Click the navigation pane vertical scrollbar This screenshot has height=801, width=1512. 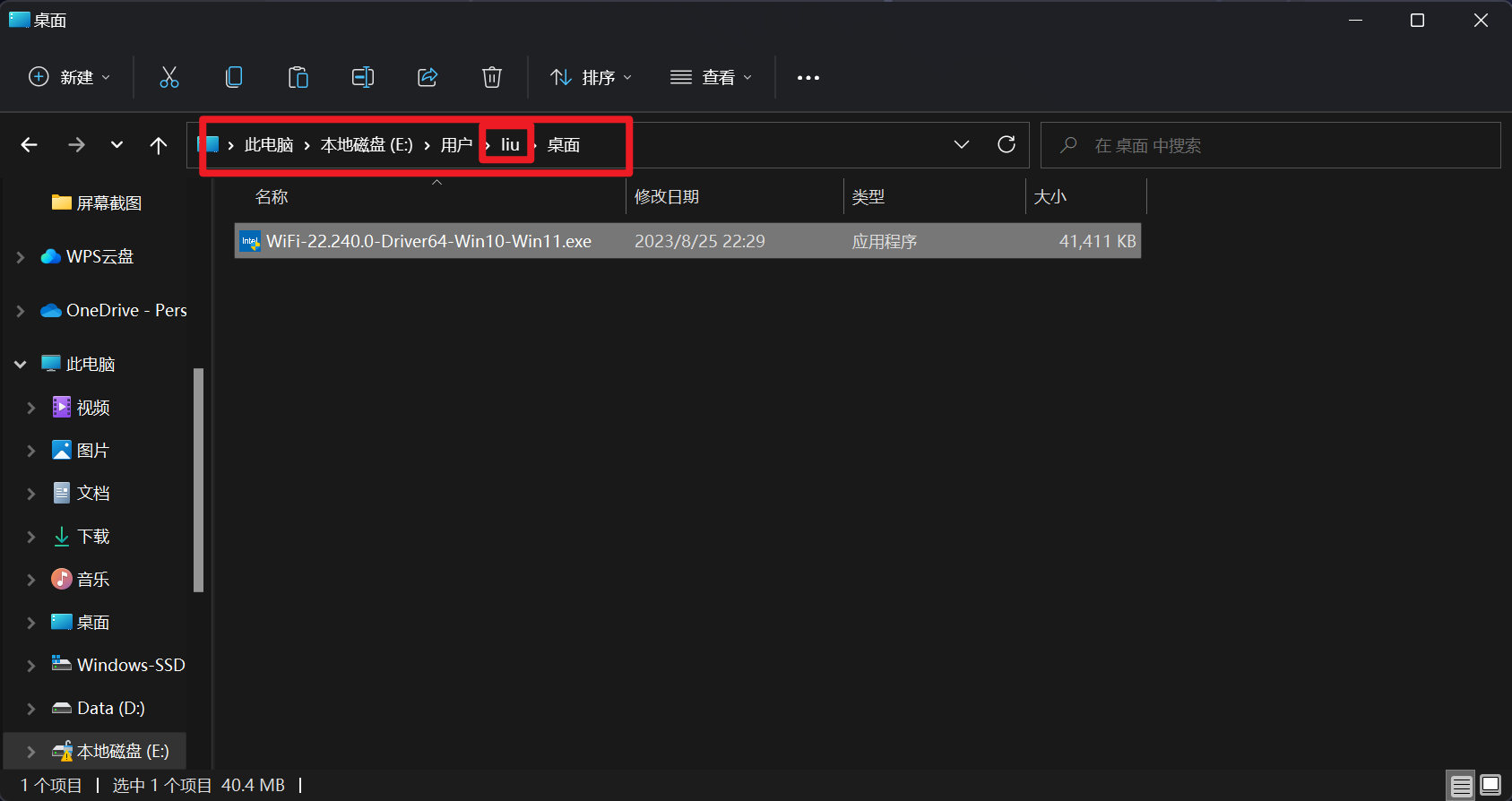(x=199, y=480)
